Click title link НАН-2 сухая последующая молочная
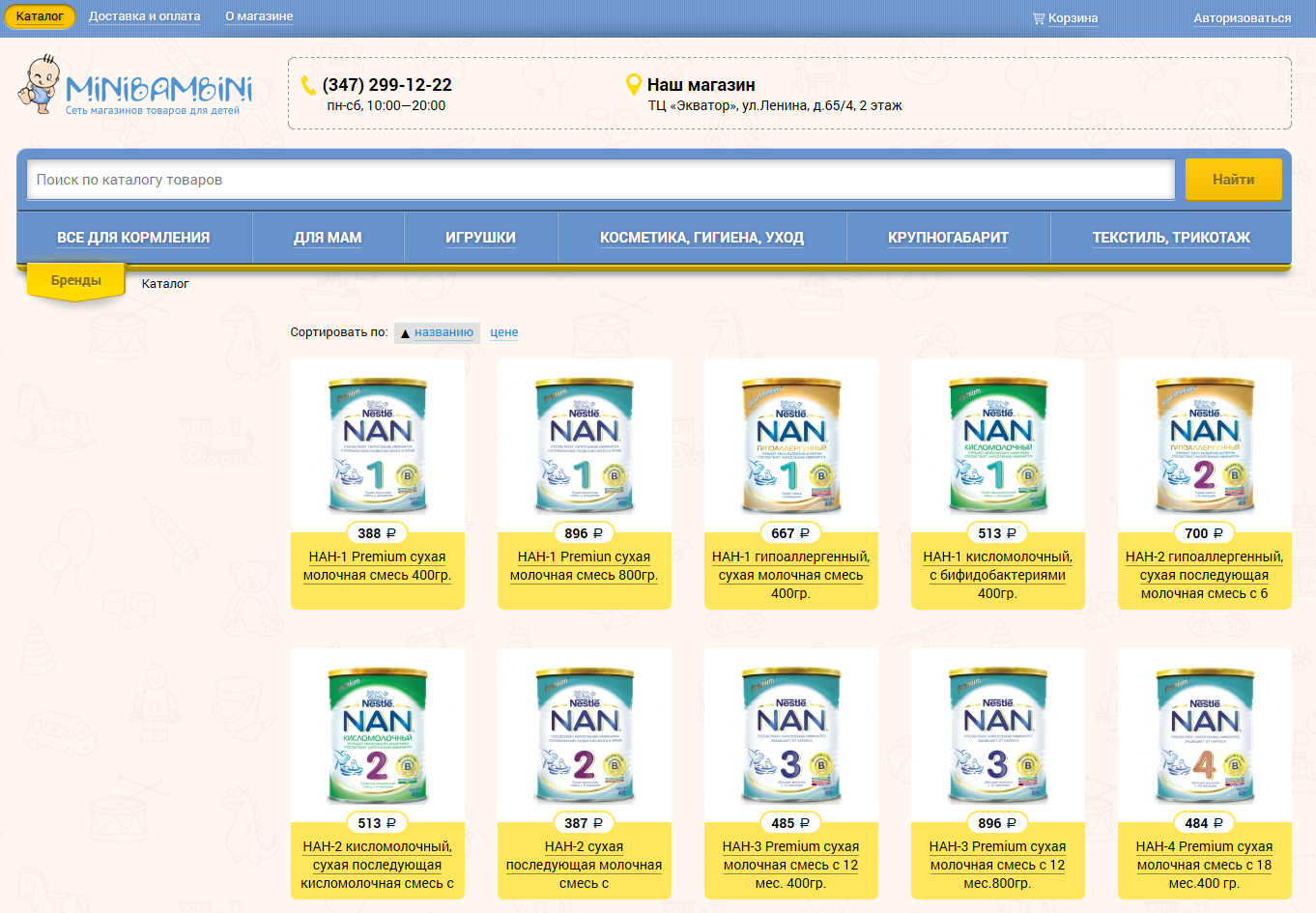Viewport: 1316px width, 913px height. tap(585, 865)
